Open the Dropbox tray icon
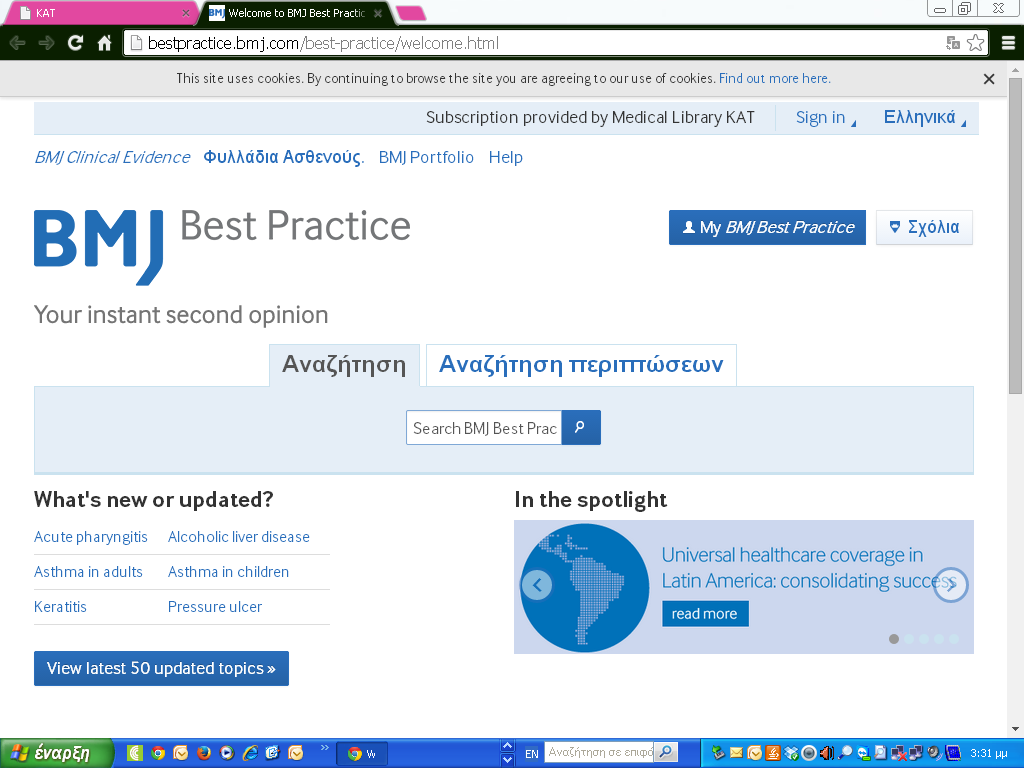The width and height of the screenshot is (1024, 768). tap(791, 753)
